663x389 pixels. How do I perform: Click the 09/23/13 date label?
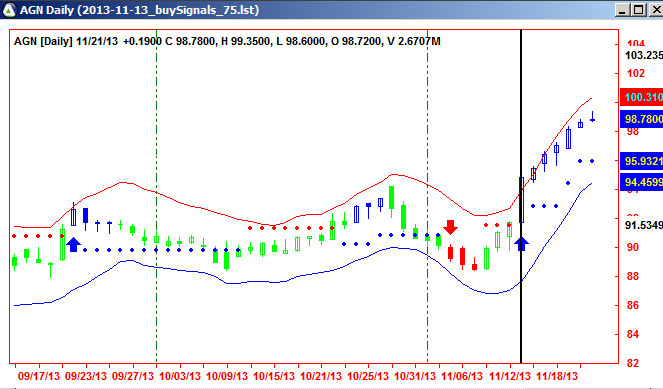85,376
